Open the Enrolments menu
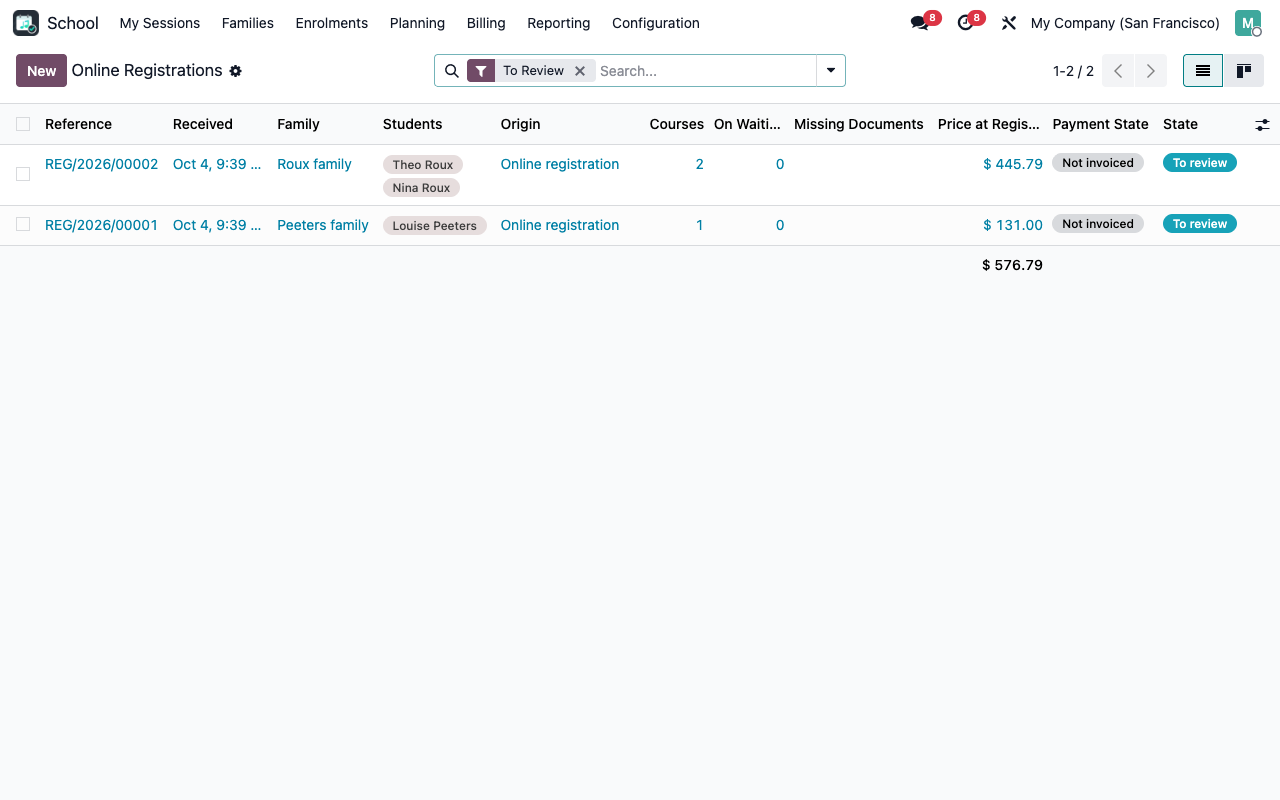The width and height of the screenshot is (1280, 800). 332,23
